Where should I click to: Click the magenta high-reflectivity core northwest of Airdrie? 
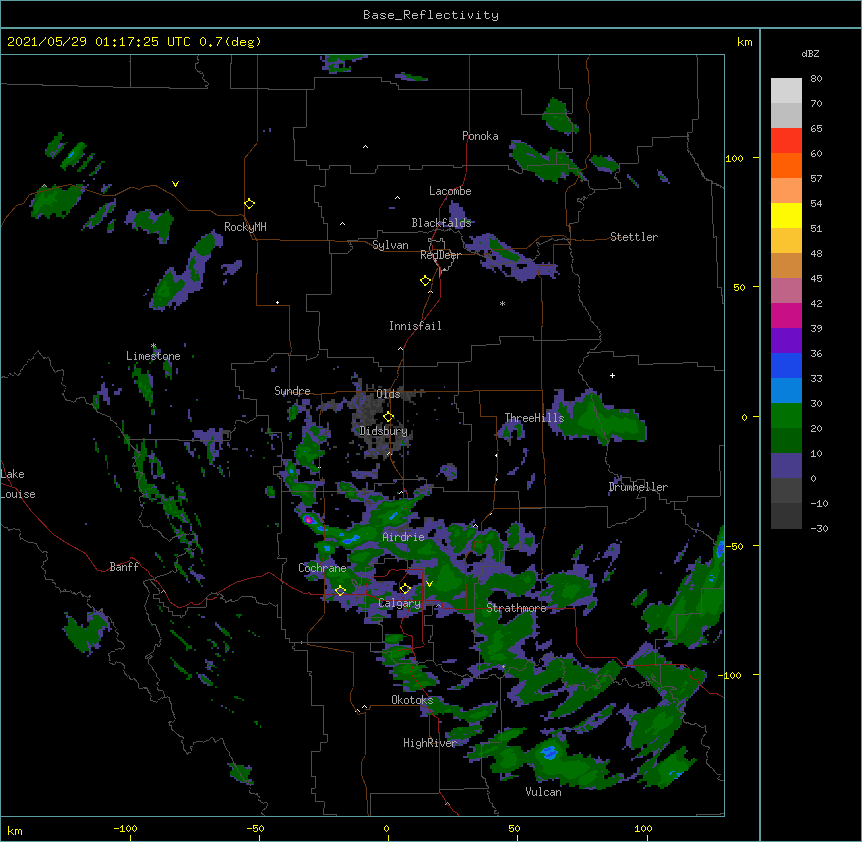(309, 519)
